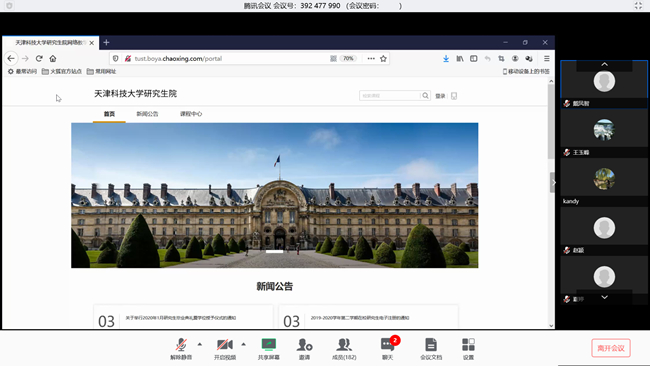
Task: Click the 离开会议 leave button
Action: click(x=611, y=348)
